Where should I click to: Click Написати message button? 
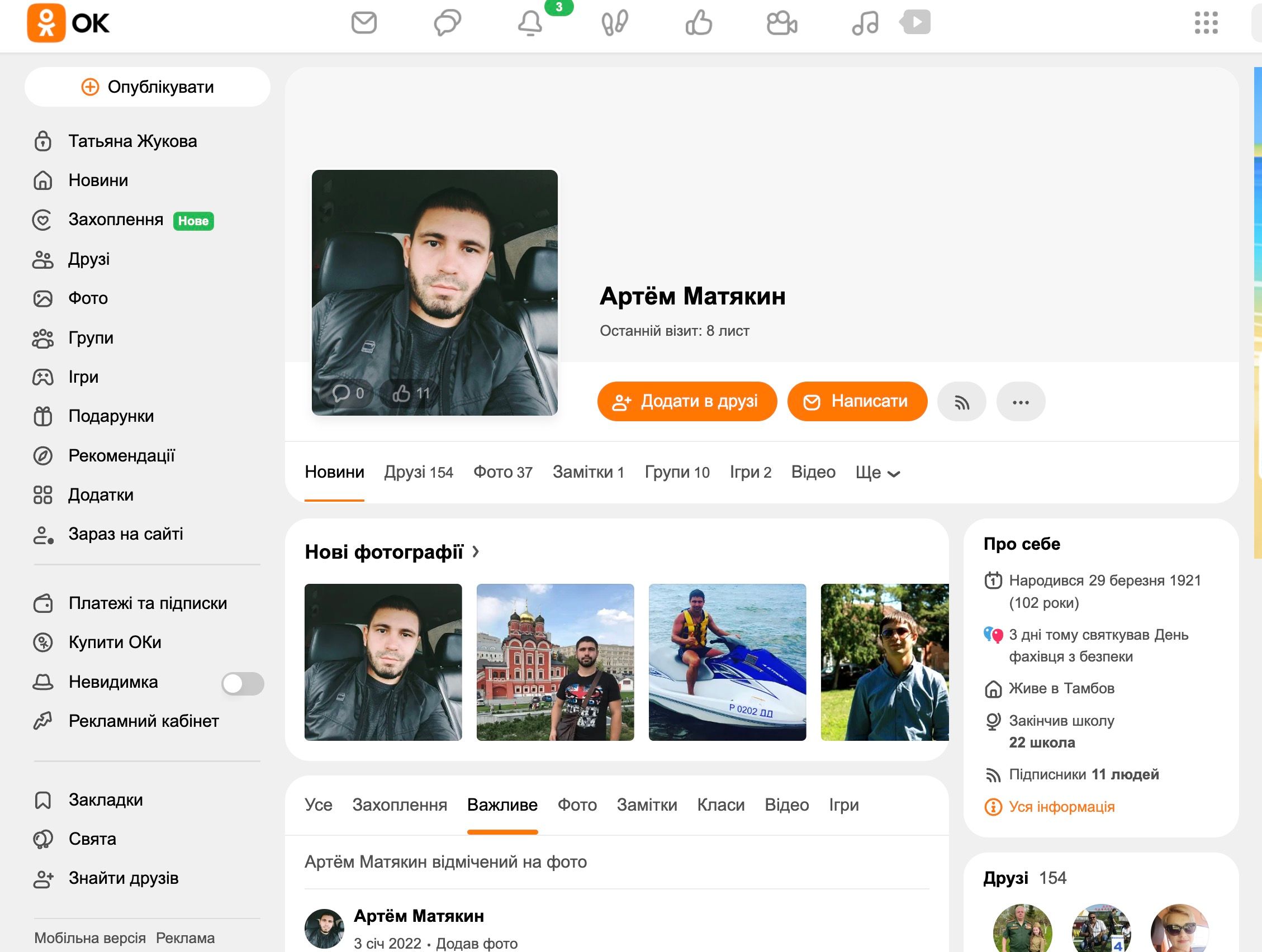(857, 402)
